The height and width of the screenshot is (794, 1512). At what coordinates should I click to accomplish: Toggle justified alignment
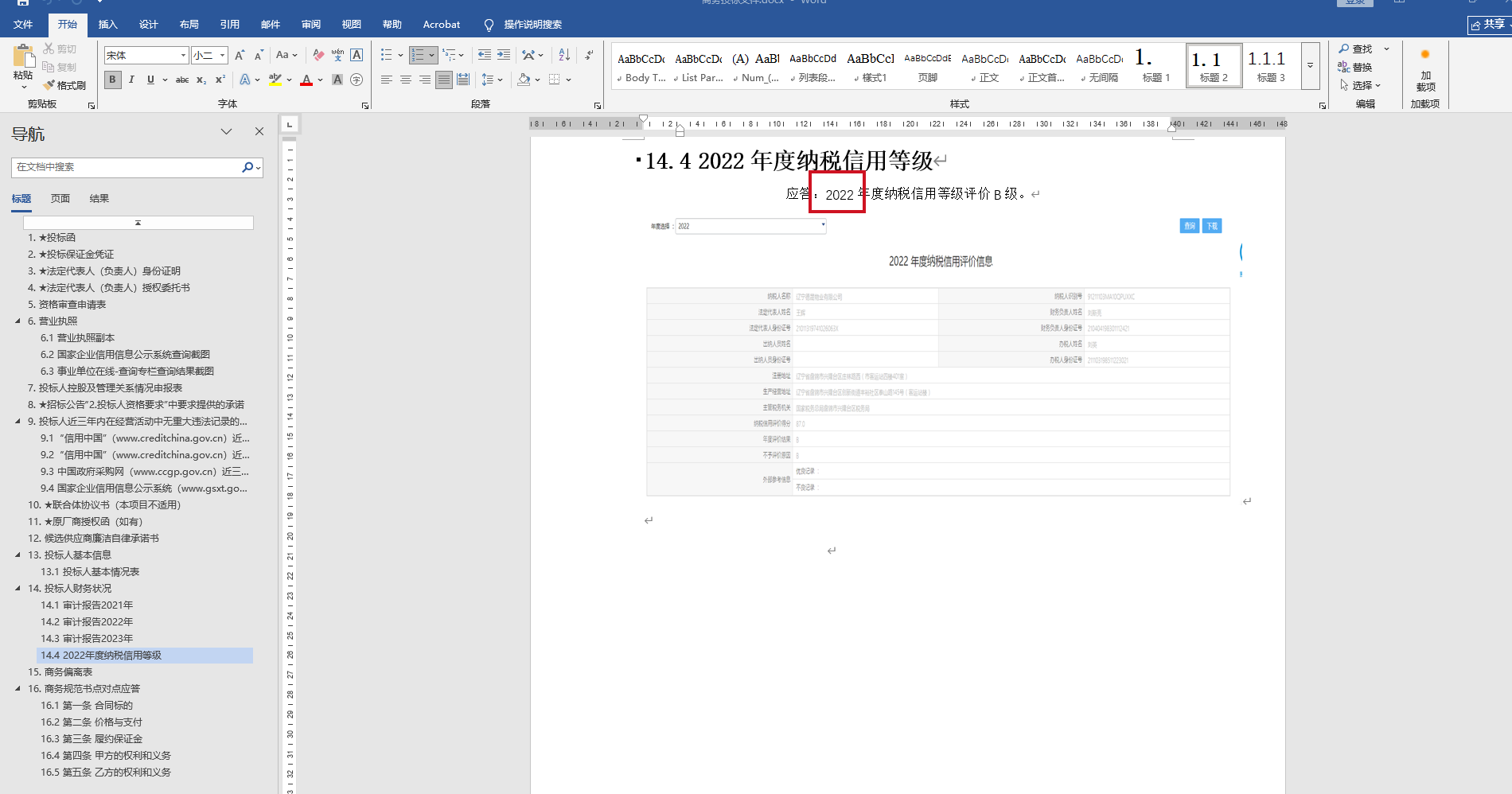pyautogui.click(x=444, y=80)
